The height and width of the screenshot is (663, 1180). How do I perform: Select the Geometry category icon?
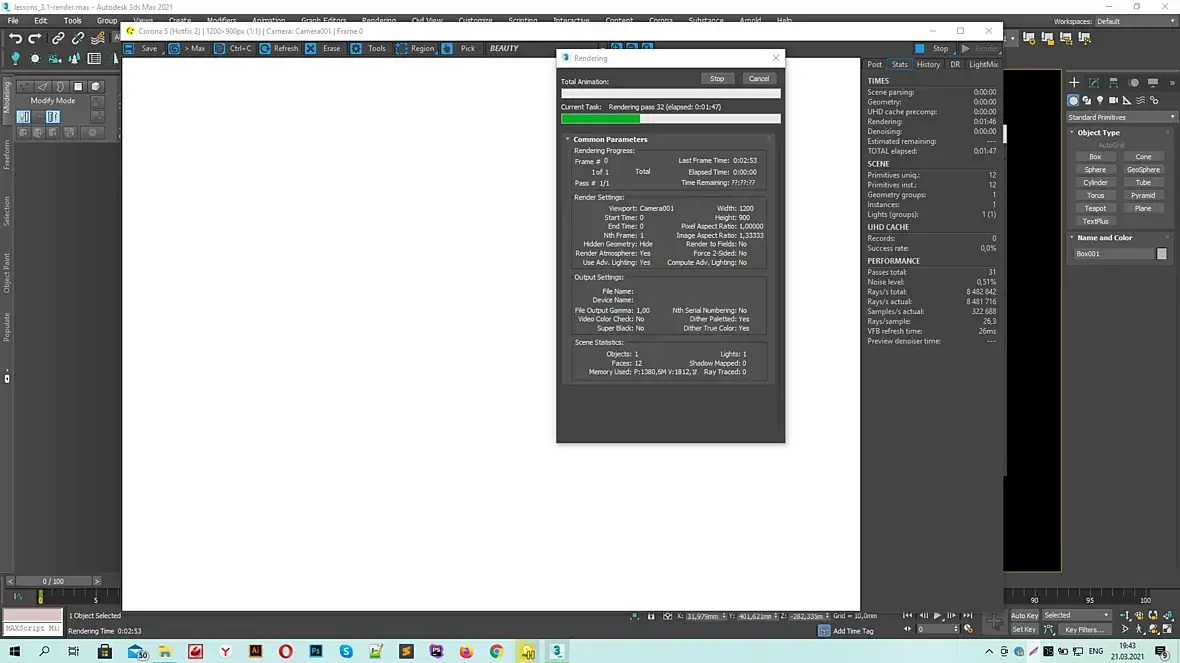(x=1073, y=100)
